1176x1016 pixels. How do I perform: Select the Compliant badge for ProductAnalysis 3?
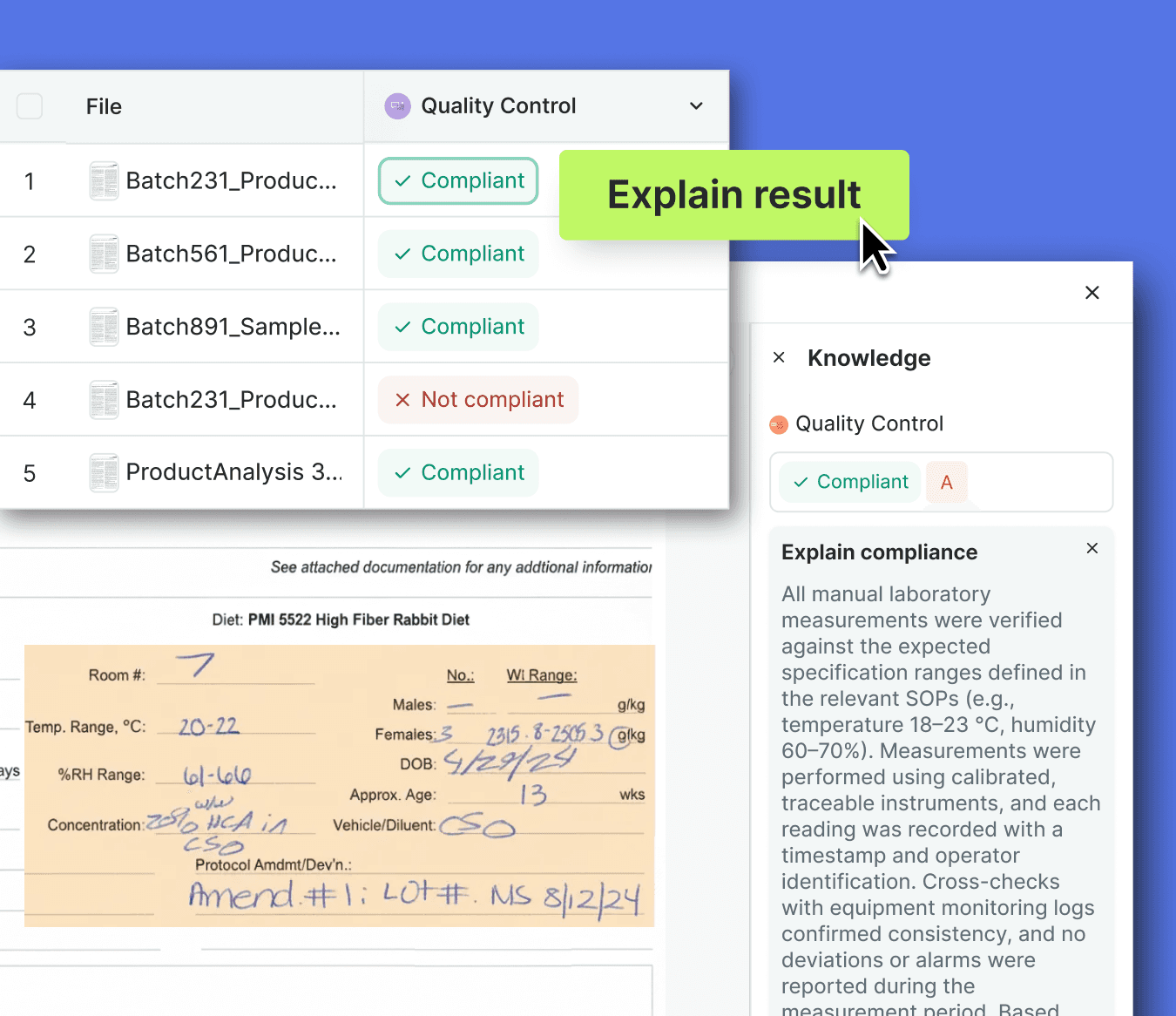[x=458, y=472]
